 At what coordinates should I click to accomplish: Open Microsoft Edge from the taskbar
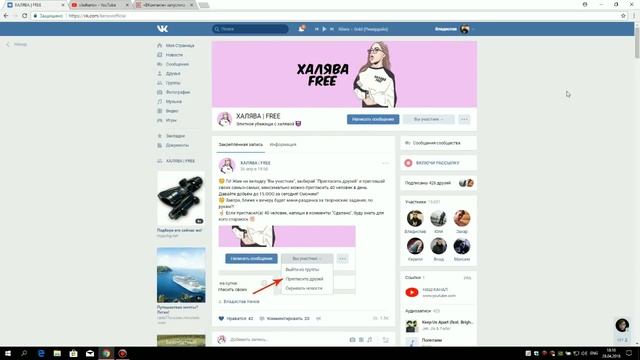pyautogui.click(x=41, y=353)
